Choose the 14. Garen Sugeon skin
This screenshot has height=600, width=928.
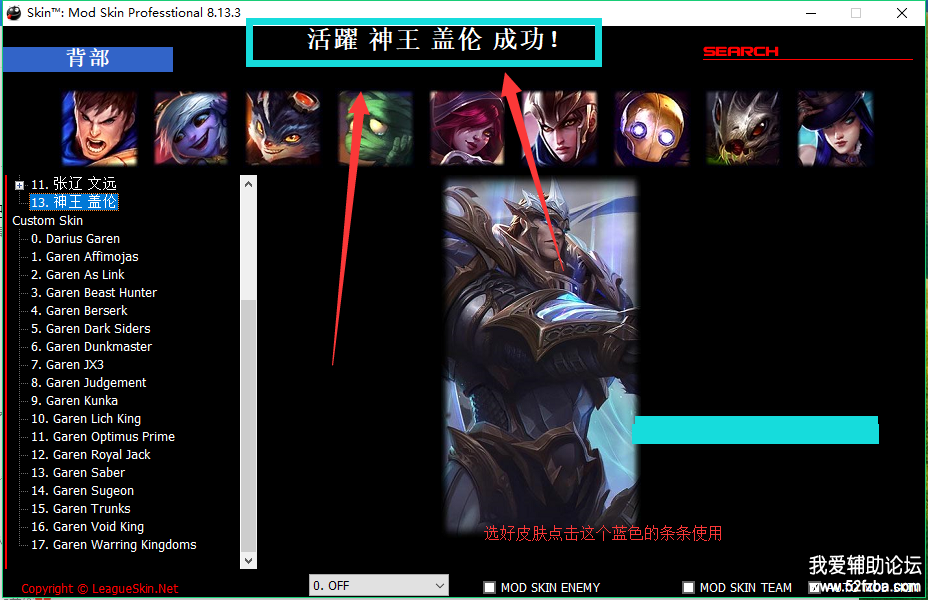(x=82, y=491)
